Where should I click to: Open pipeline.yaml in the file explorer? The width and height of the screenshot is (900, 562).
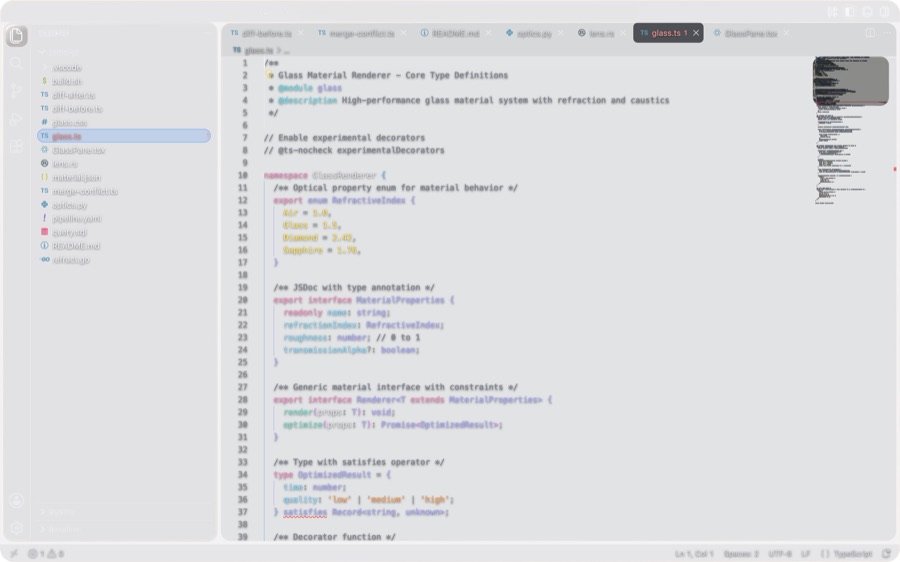click(123, 219)
